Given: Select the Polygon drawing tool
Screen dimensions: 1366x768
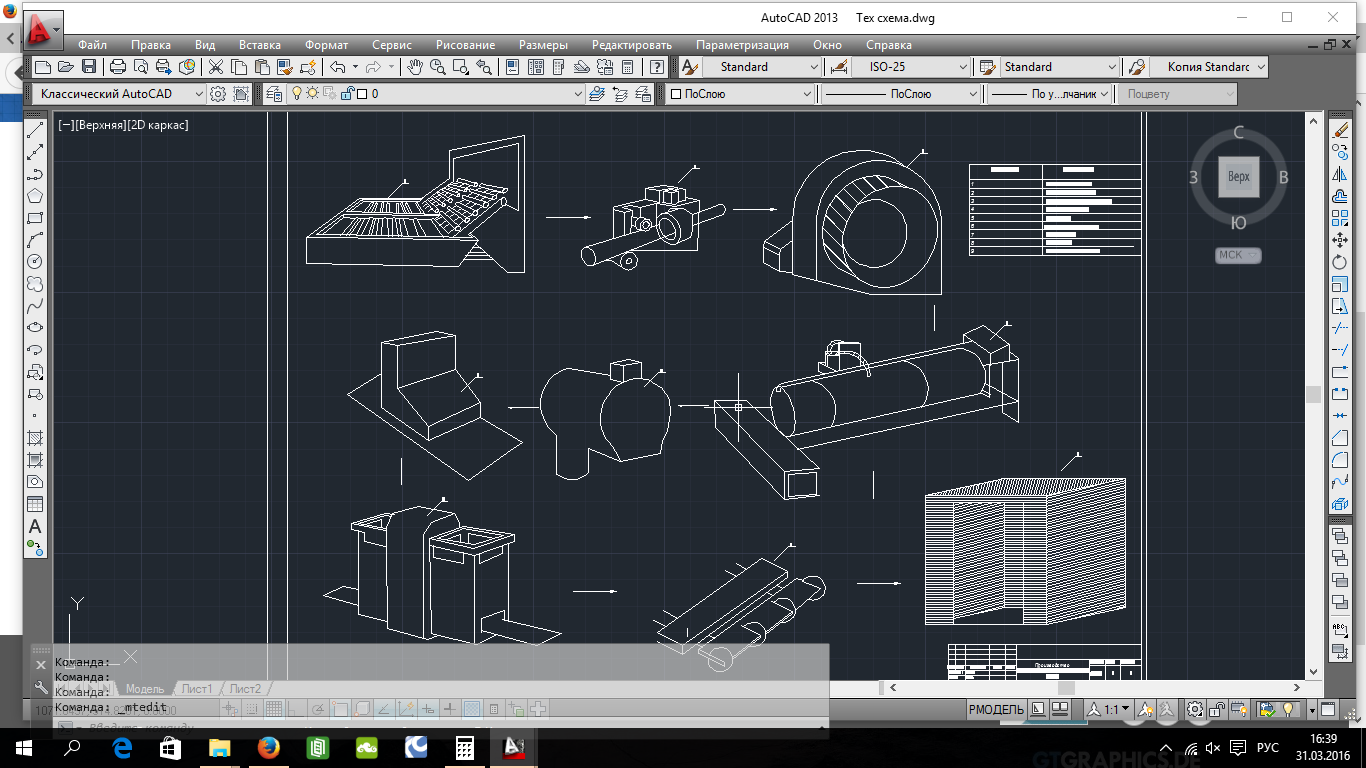Looking at the screenshot, I should [x=35, y=196].
